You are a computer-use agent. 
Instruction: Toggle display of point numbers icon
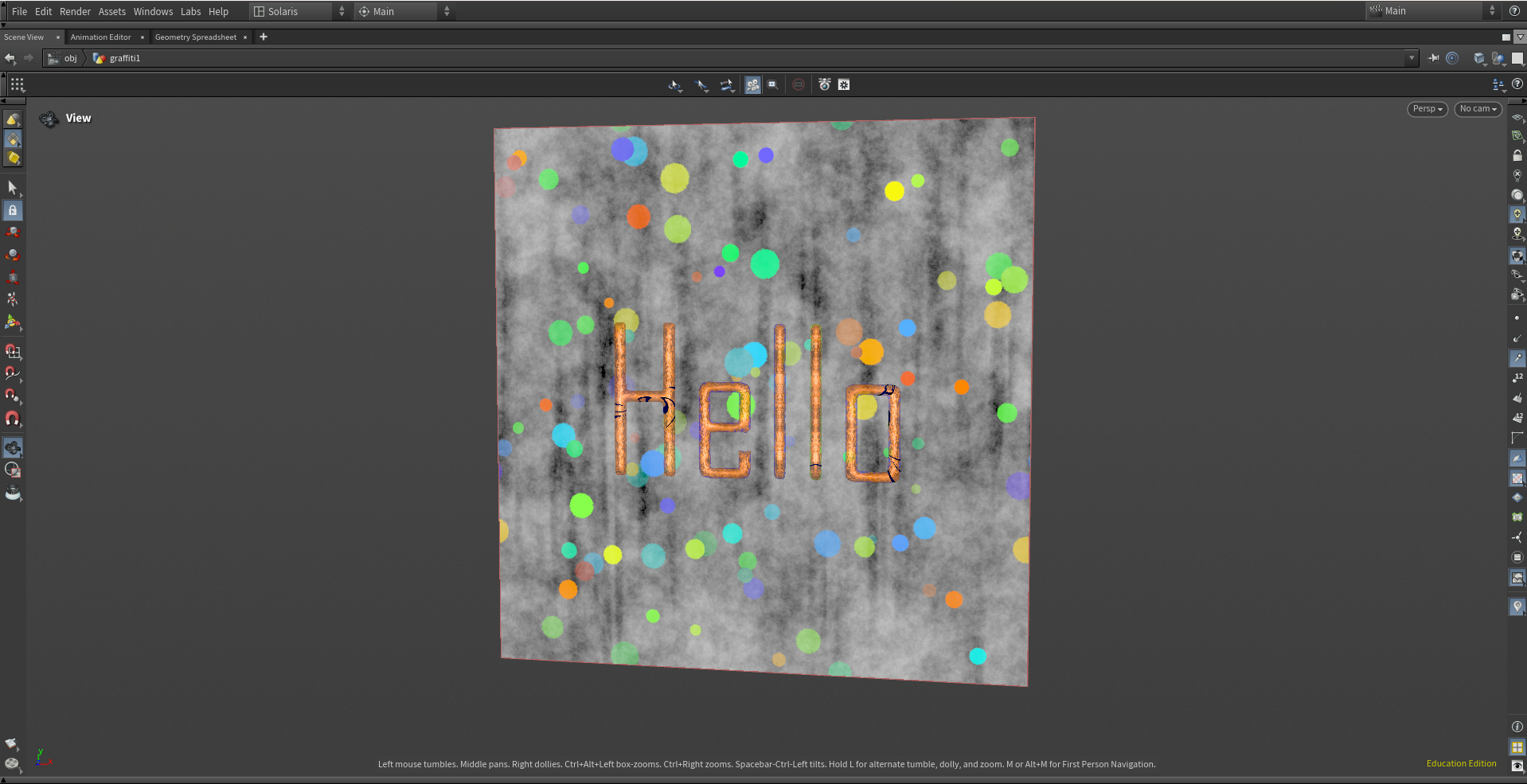click(1517, 378)
